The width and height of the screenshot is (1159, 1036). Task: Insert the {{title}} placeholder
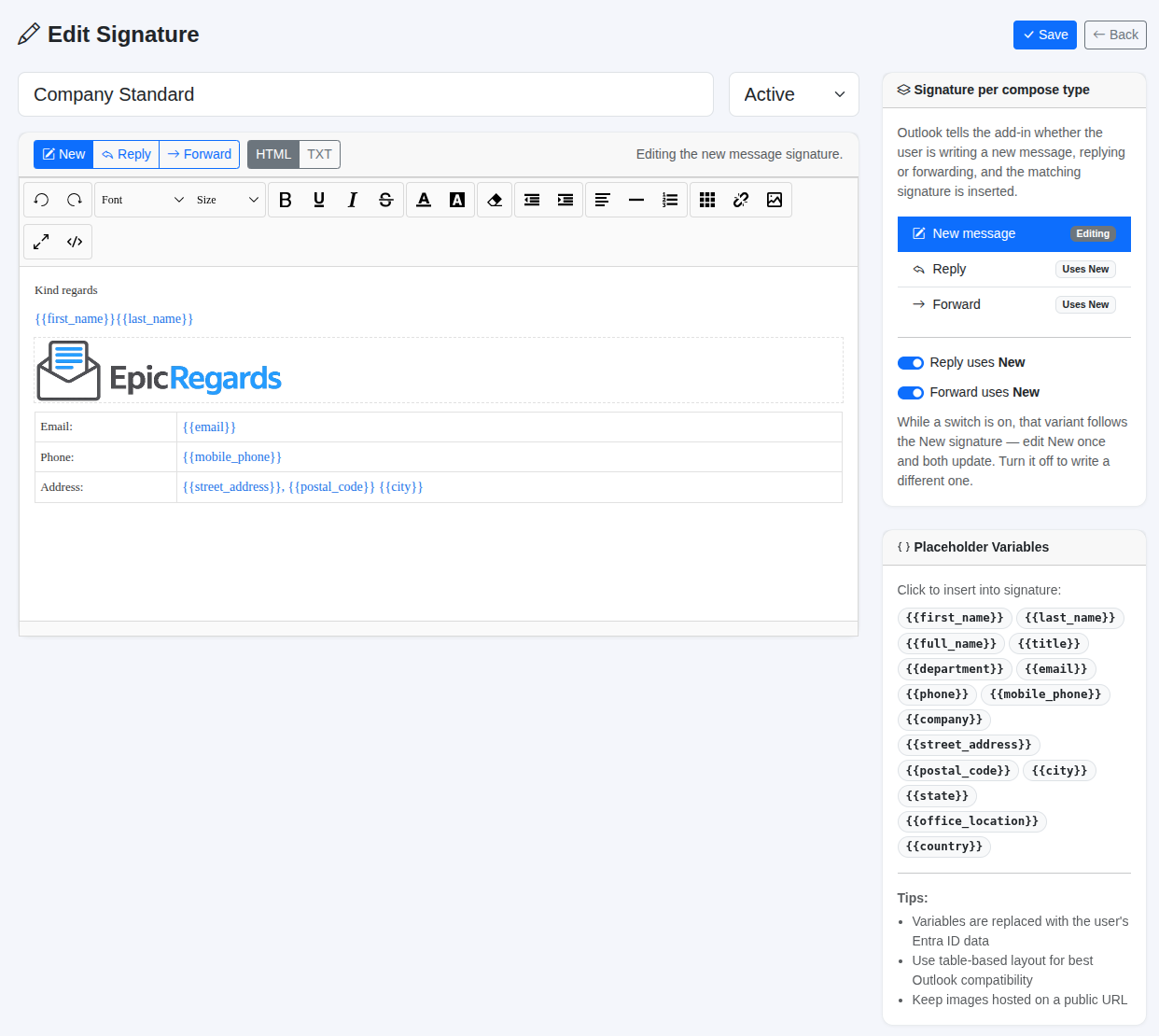(x=1049, y=644)
